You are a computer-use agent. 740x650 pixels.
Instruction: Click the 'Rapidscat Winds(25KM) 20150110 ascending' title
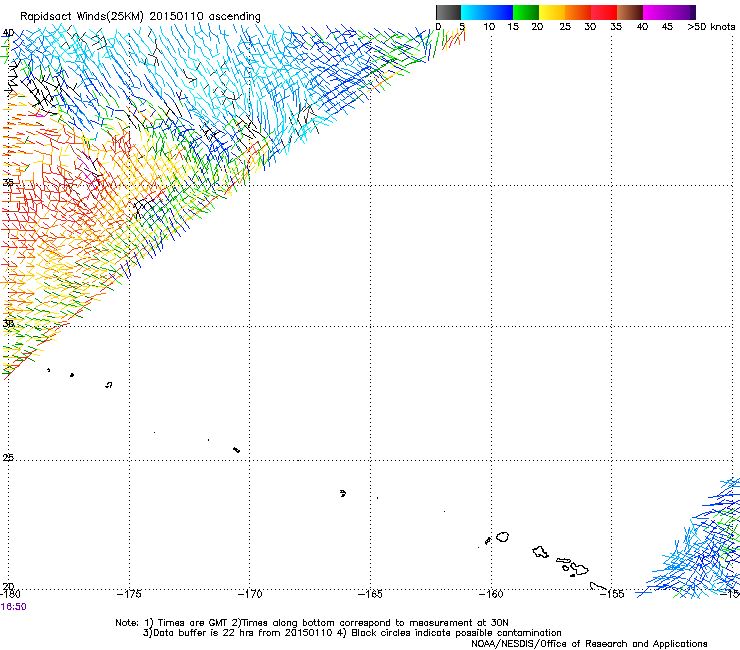click(140, 16)
